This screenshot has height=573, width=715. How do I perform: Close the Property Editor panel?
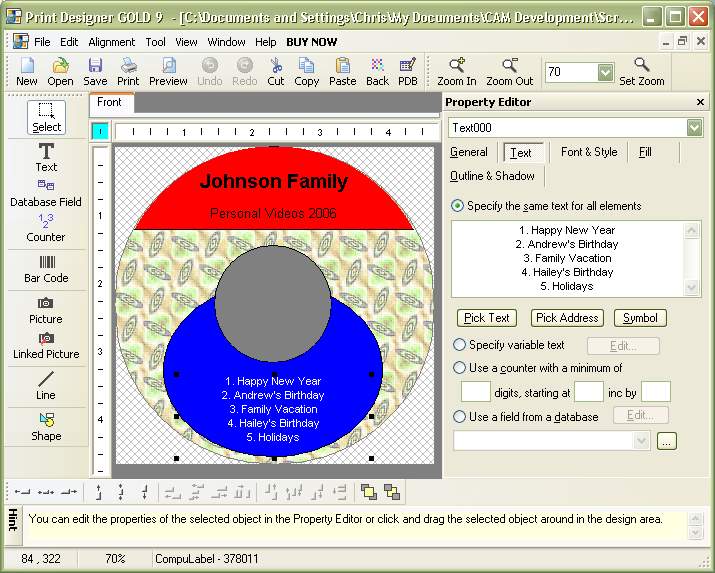click(700, 102)
